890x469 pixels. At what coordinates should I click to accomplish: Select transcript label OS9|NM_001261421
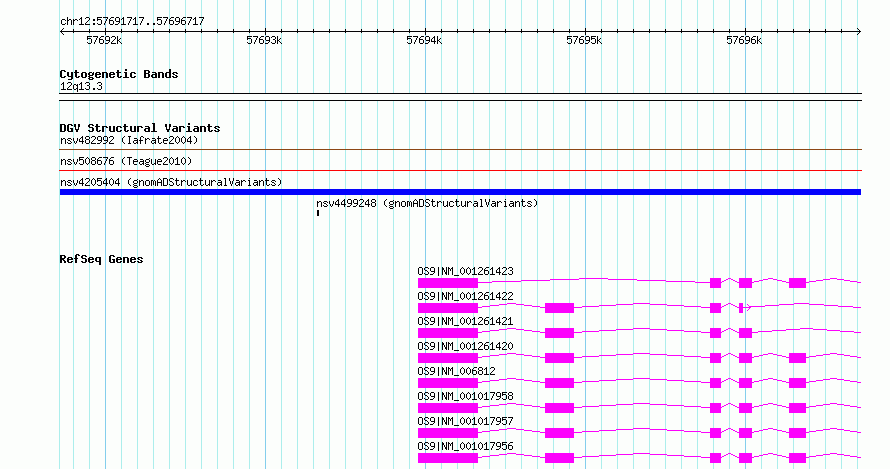pos(465,321)
